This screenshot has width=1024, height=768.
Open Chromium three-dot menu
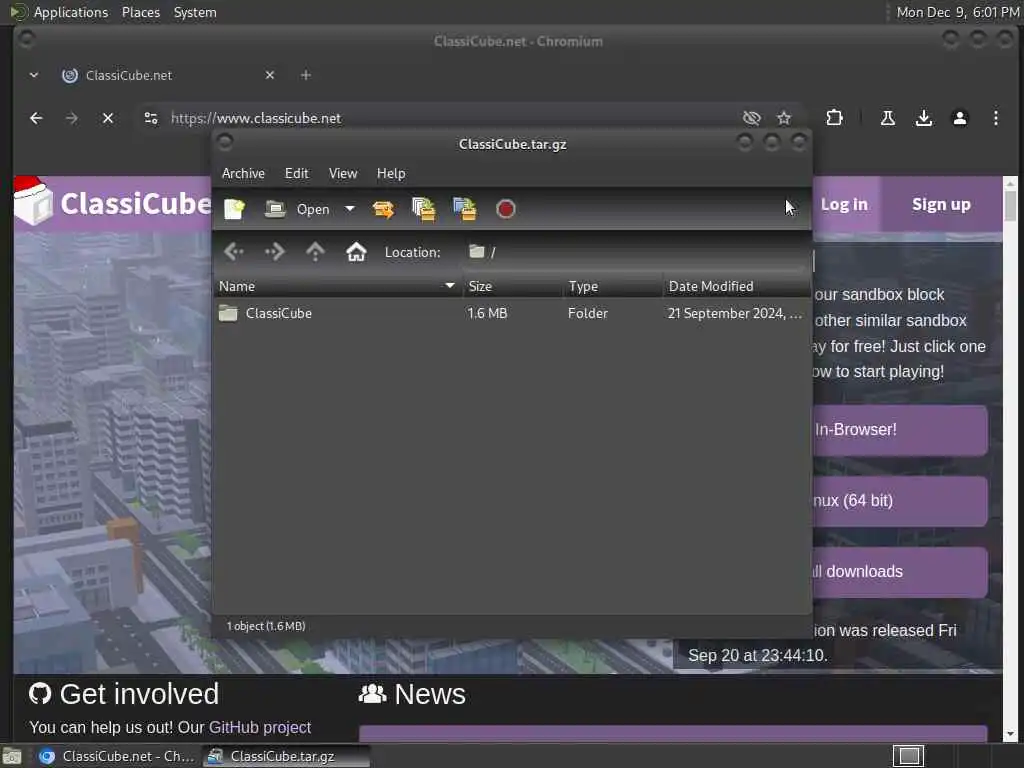pyautogui.click(x=995, y=118)
